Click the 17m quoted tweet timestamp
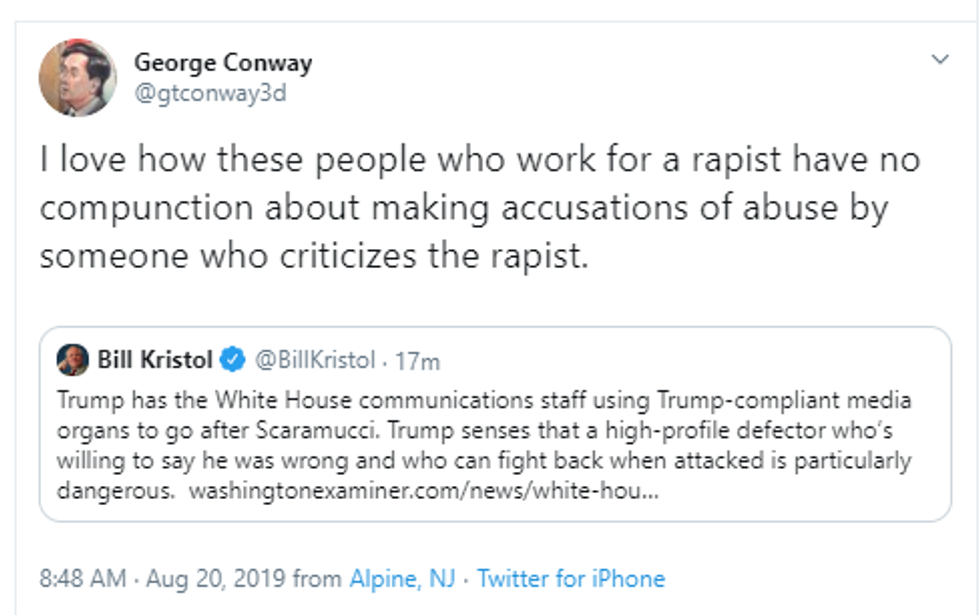 (418, 360)
